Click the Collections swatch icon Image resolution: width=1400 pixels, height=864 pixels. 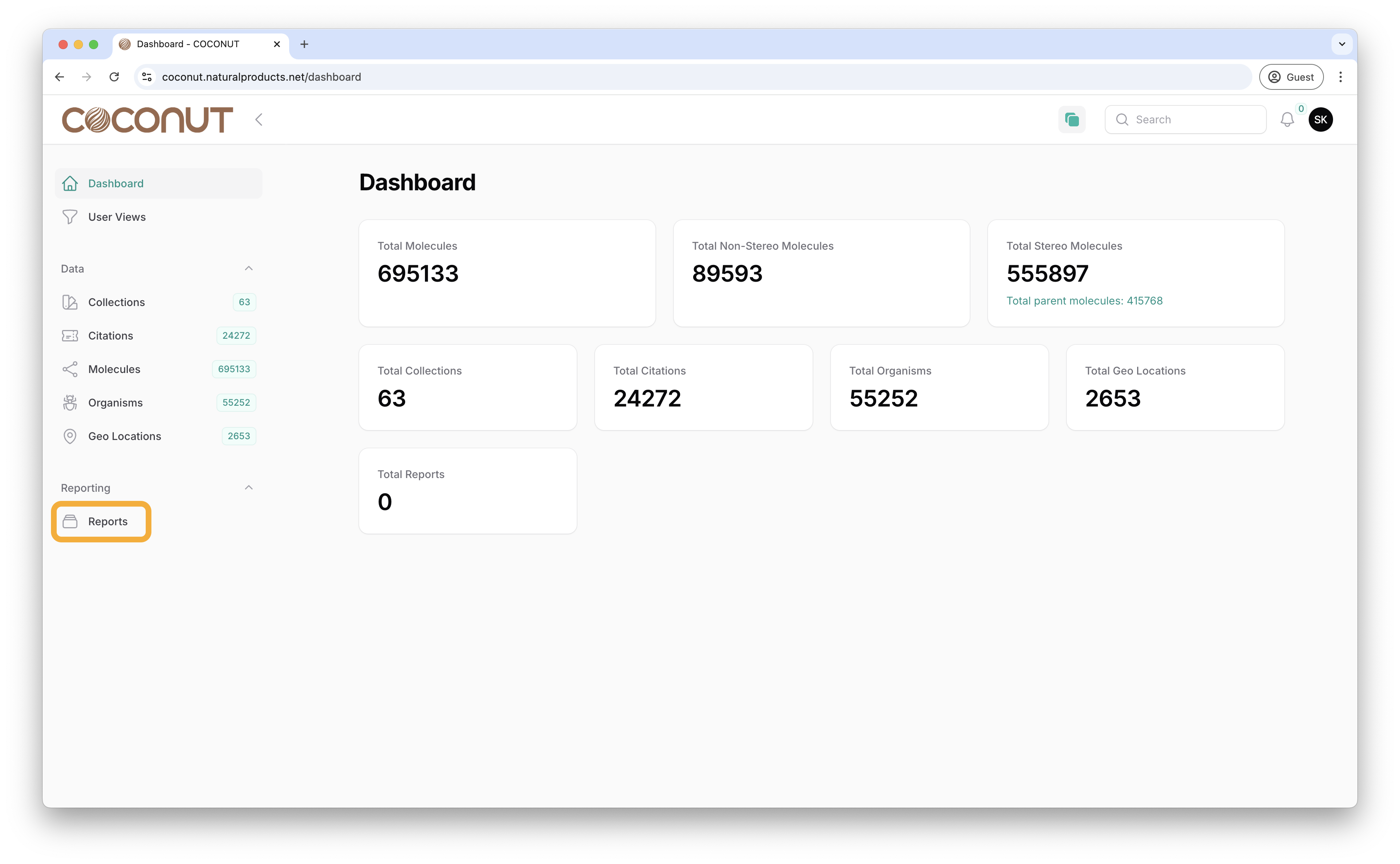pyautogui.click(x=70, y=302)
